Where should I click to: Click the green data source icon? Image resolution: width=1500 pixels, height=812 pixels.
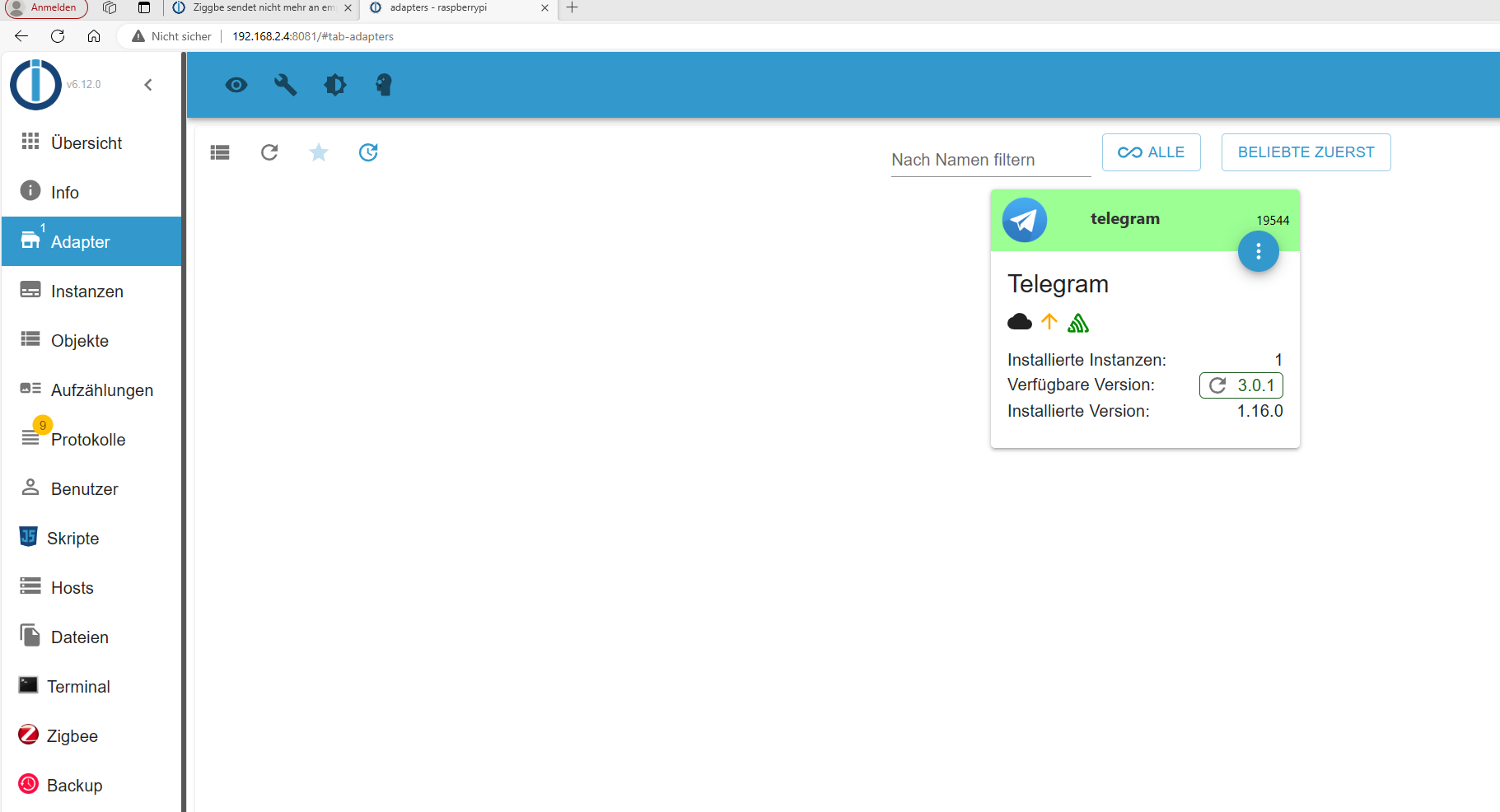(x=1078, y=323)
